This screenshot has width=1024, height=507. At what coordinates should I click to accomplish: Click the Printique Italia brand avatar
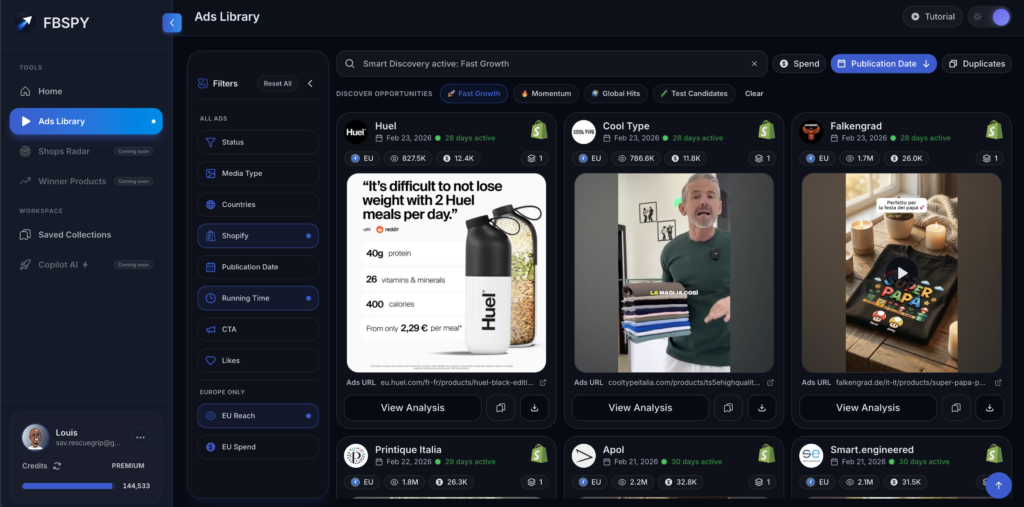pyautogui.click(x=356, y=456)
